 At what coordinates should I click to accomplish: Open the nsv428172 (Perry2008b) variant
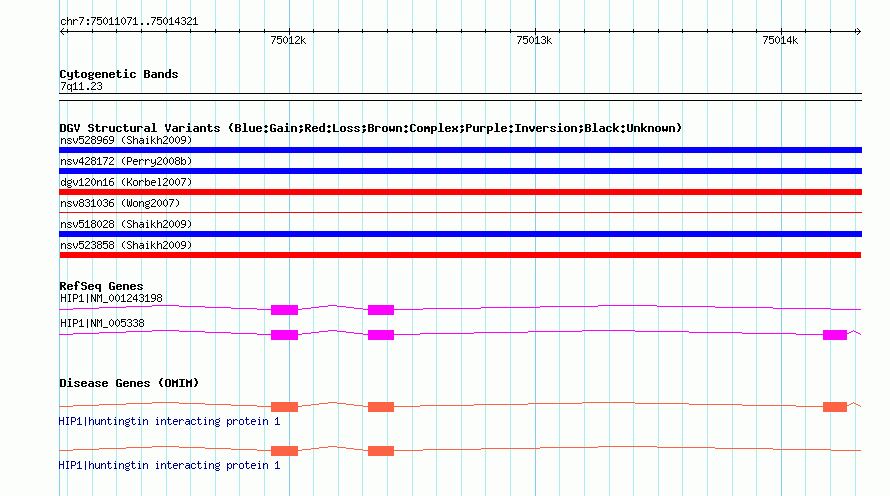point(126,161)
